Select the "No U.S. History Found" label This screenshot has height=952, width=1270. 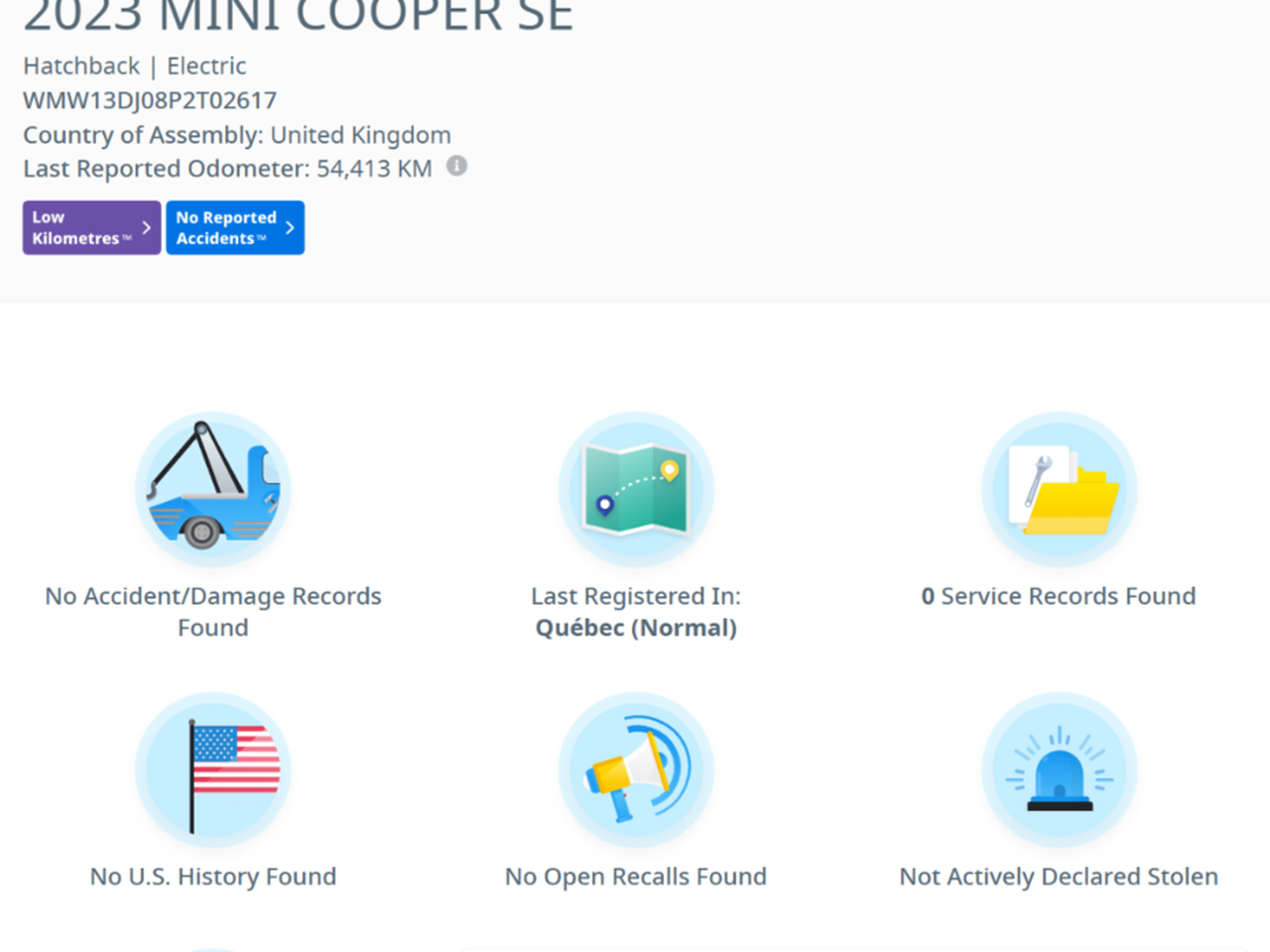pyautogui.click(x=212, y=877)
